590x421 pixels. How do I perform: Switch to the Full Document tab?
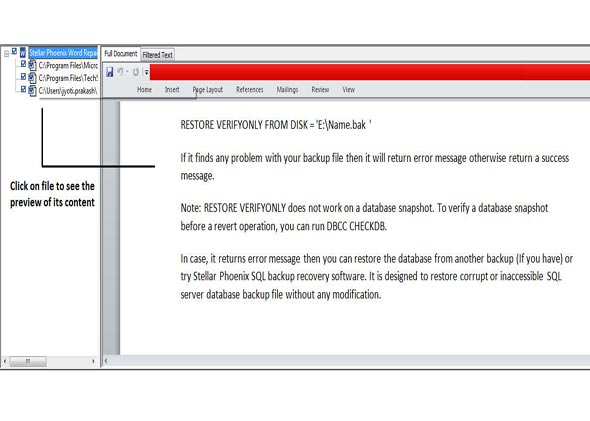[121, 54]
